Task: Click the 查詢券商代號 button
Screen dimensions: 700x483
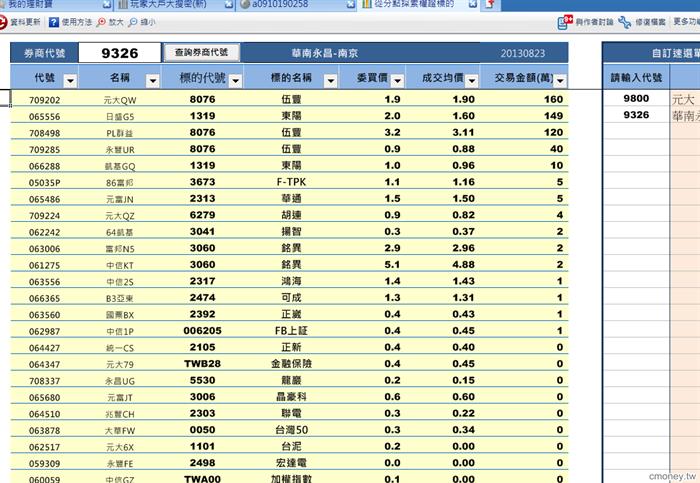Action: click(x=201, y=53)
